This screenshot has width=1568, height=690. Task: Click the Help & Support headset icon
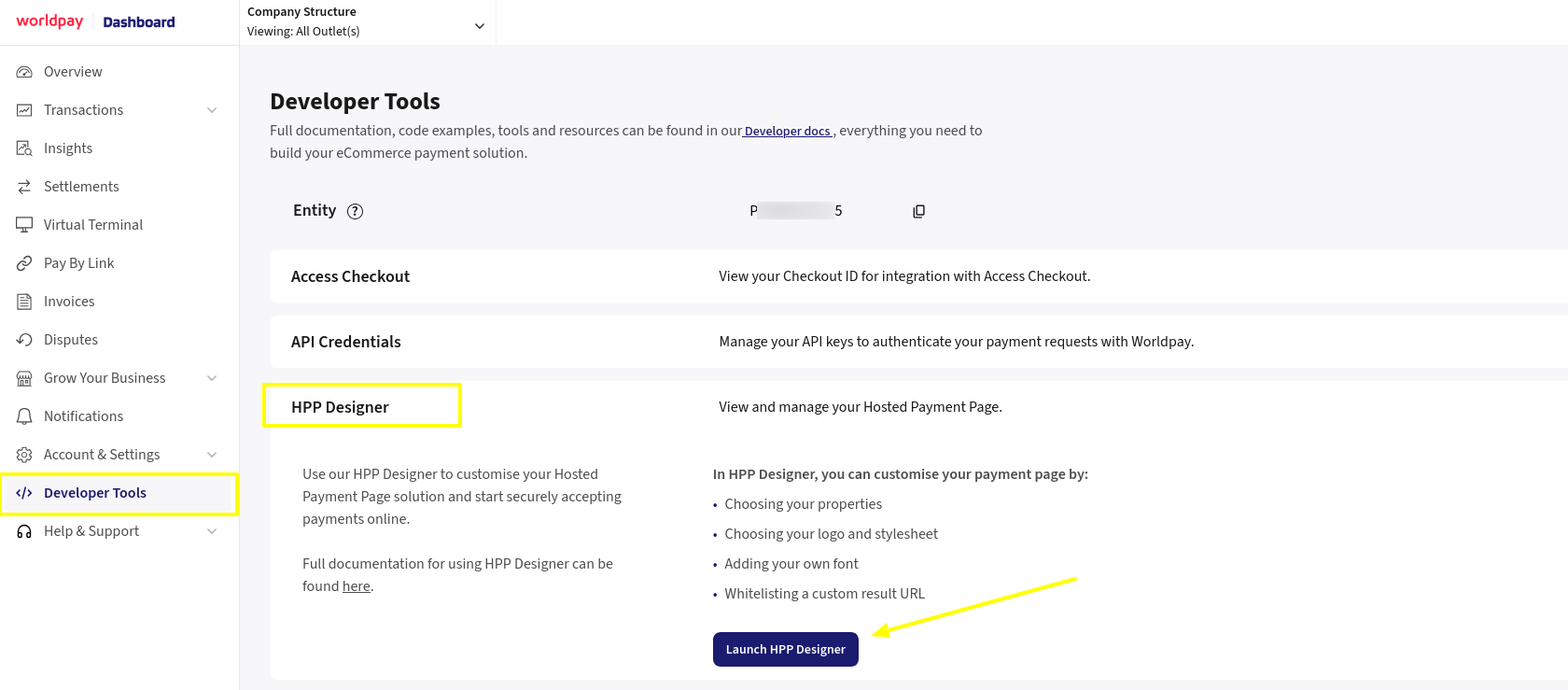click(26, 530)
